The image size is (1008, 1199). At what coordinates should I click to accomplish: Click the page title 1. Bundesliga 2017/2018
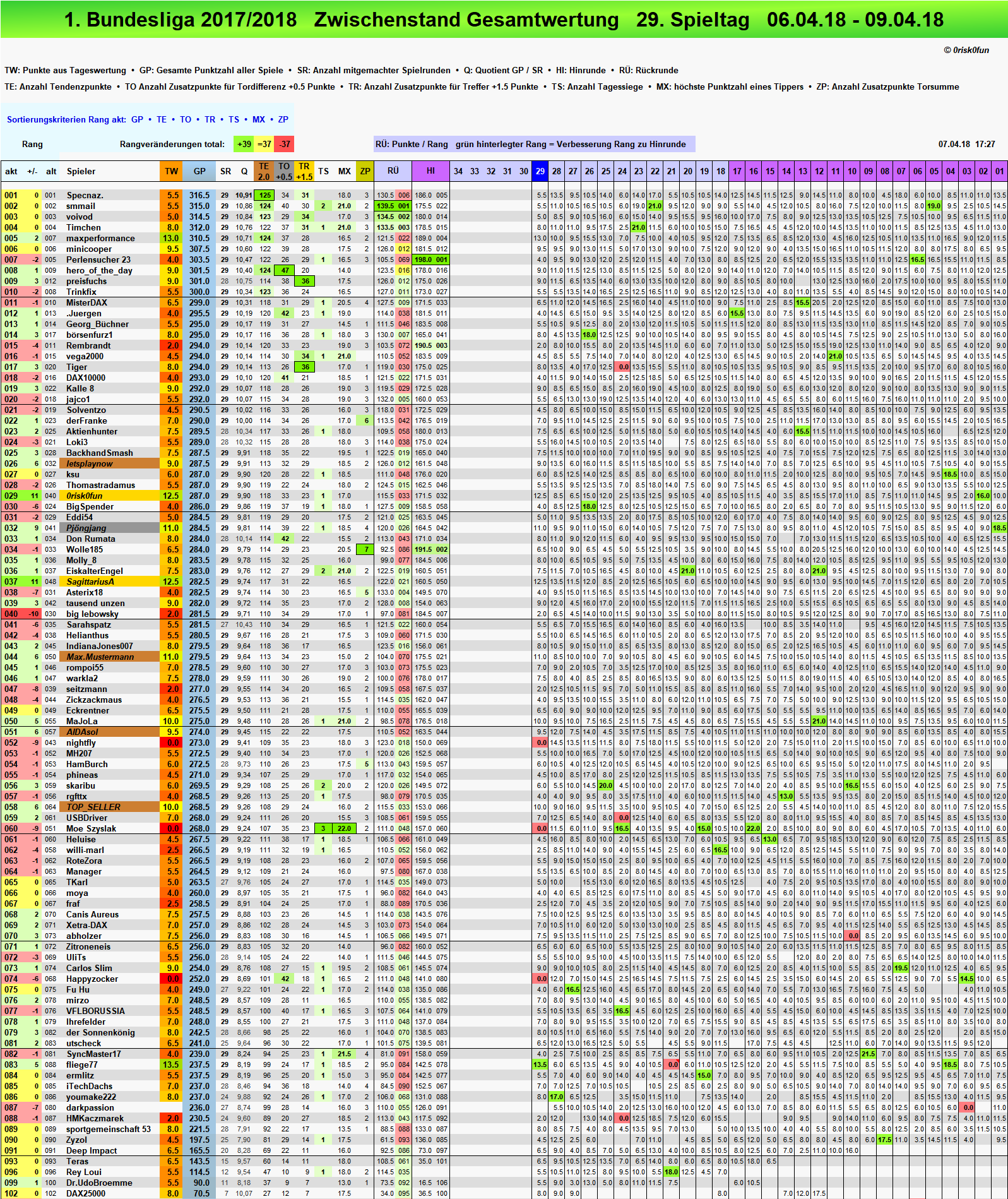pos(181,20)
